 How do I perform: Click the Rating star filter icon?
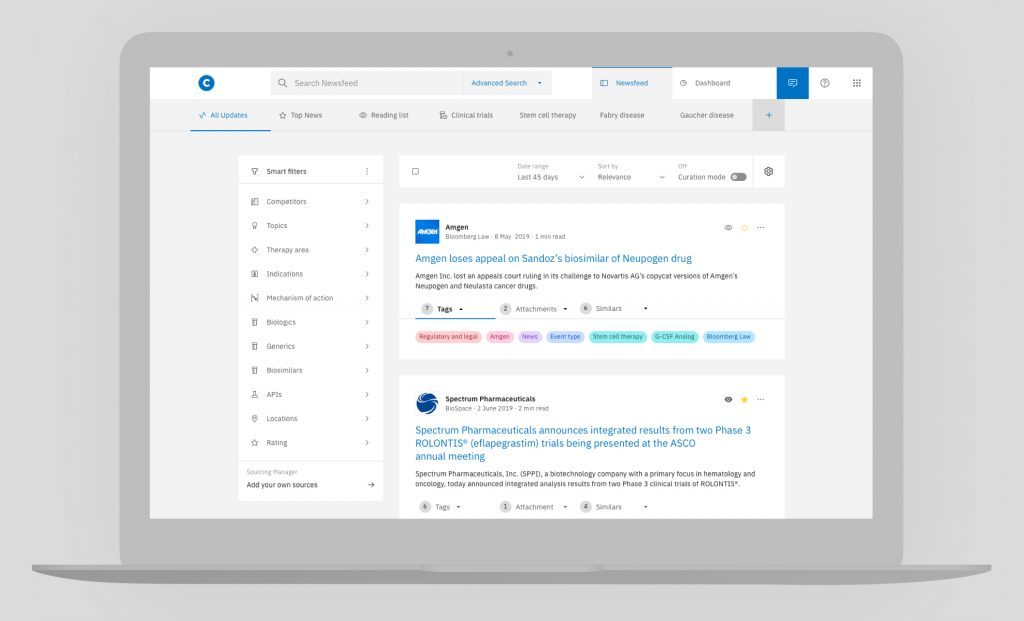click(x=255, y=443)
